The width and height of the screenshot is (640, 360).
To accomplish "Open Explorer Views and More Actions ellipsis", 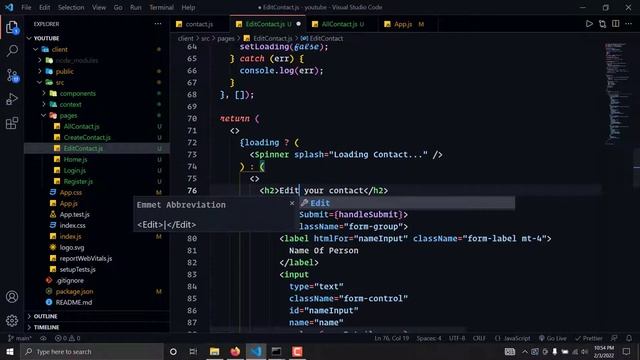I will [158, 24].
